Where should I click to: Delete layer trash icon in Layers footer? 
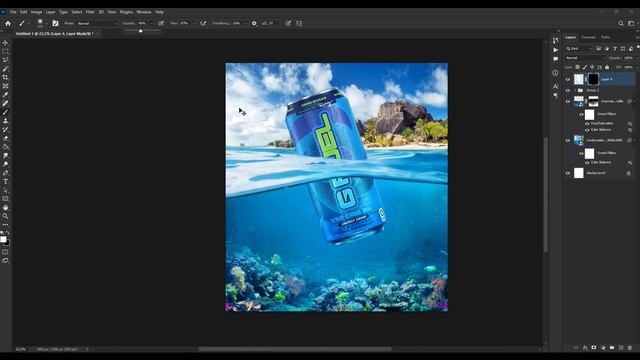(x=630, y=347)
